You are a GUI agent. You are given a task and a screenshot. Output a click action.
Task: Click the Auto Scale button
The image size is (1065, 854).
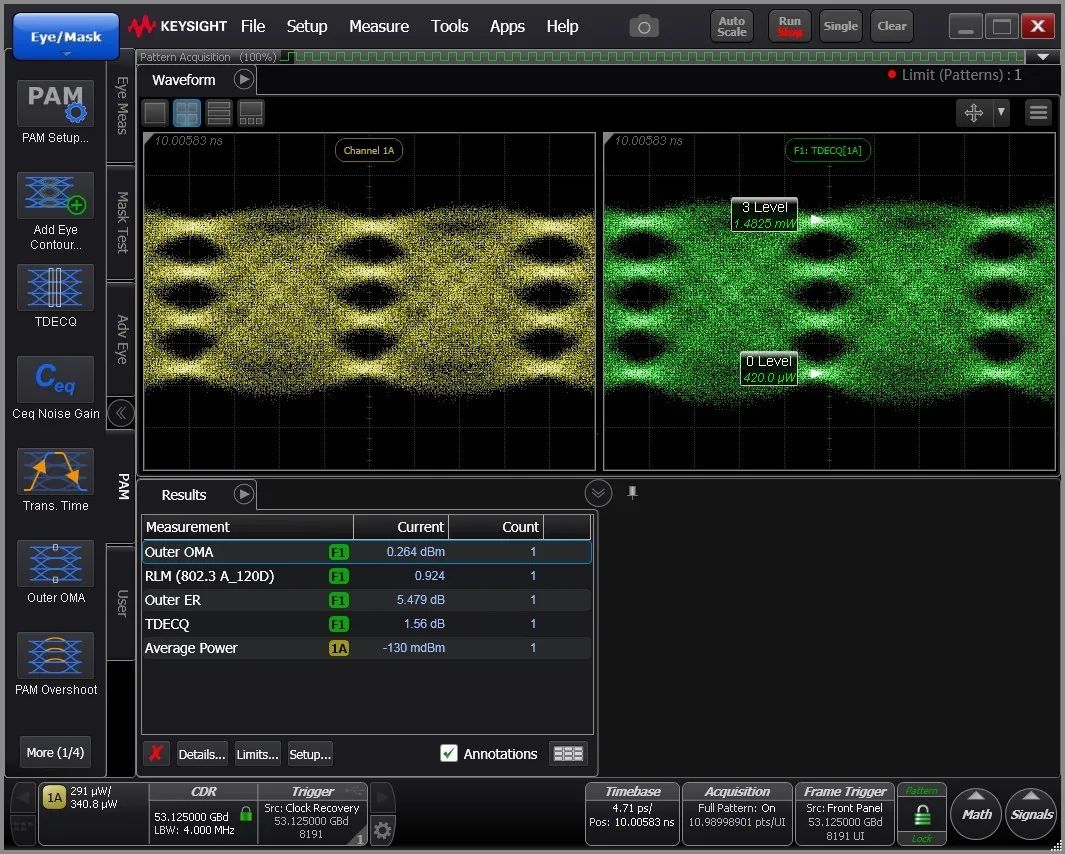point(732,26)
